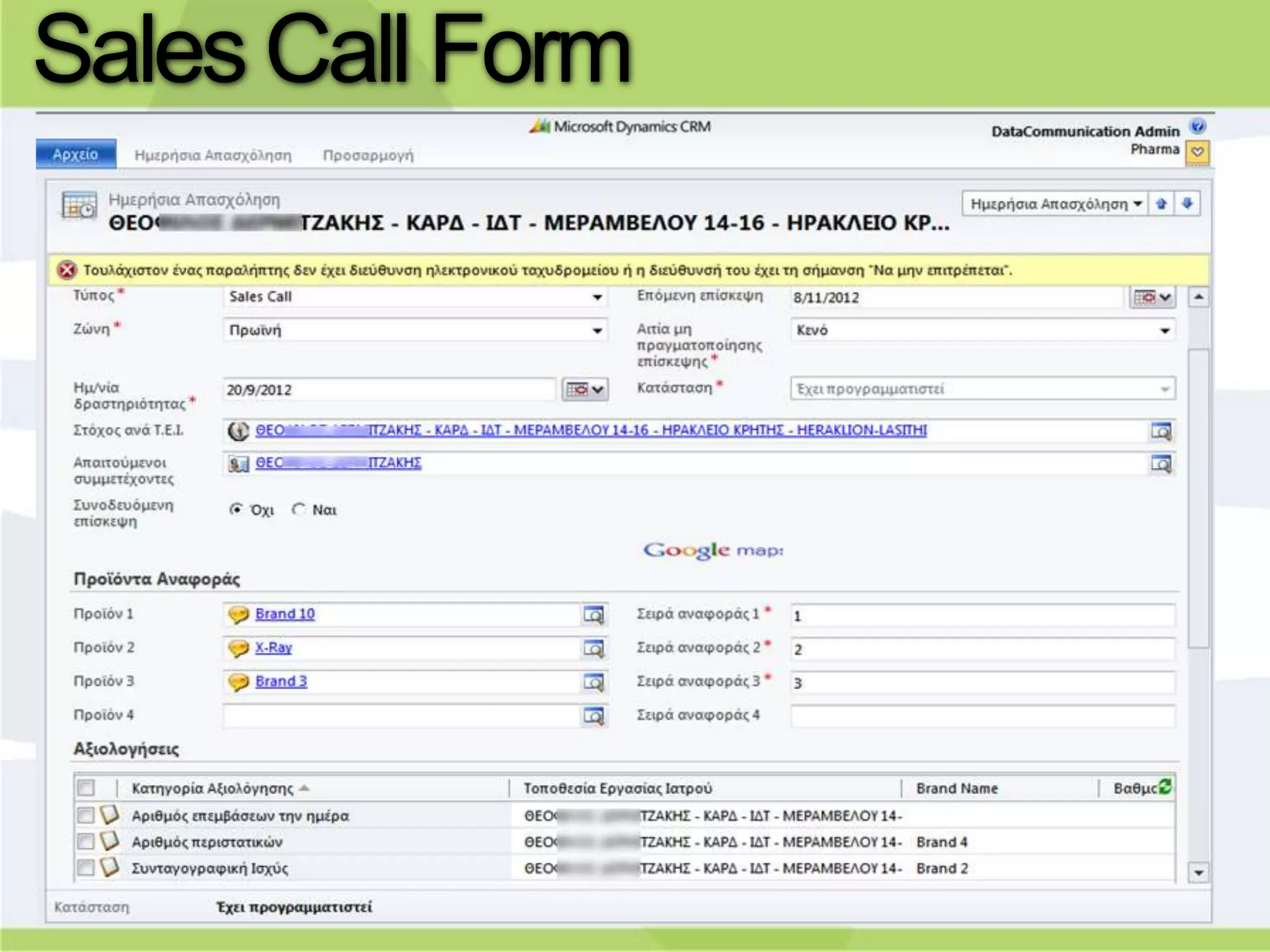Click Brand Name column header
The height and width of the screenshot is (952, 1270).
[x=957, y=788]
